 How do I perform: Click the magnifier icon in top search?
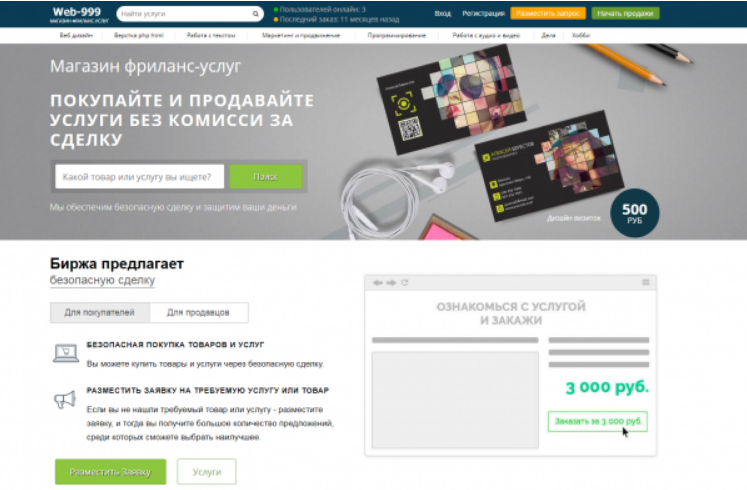255,14
